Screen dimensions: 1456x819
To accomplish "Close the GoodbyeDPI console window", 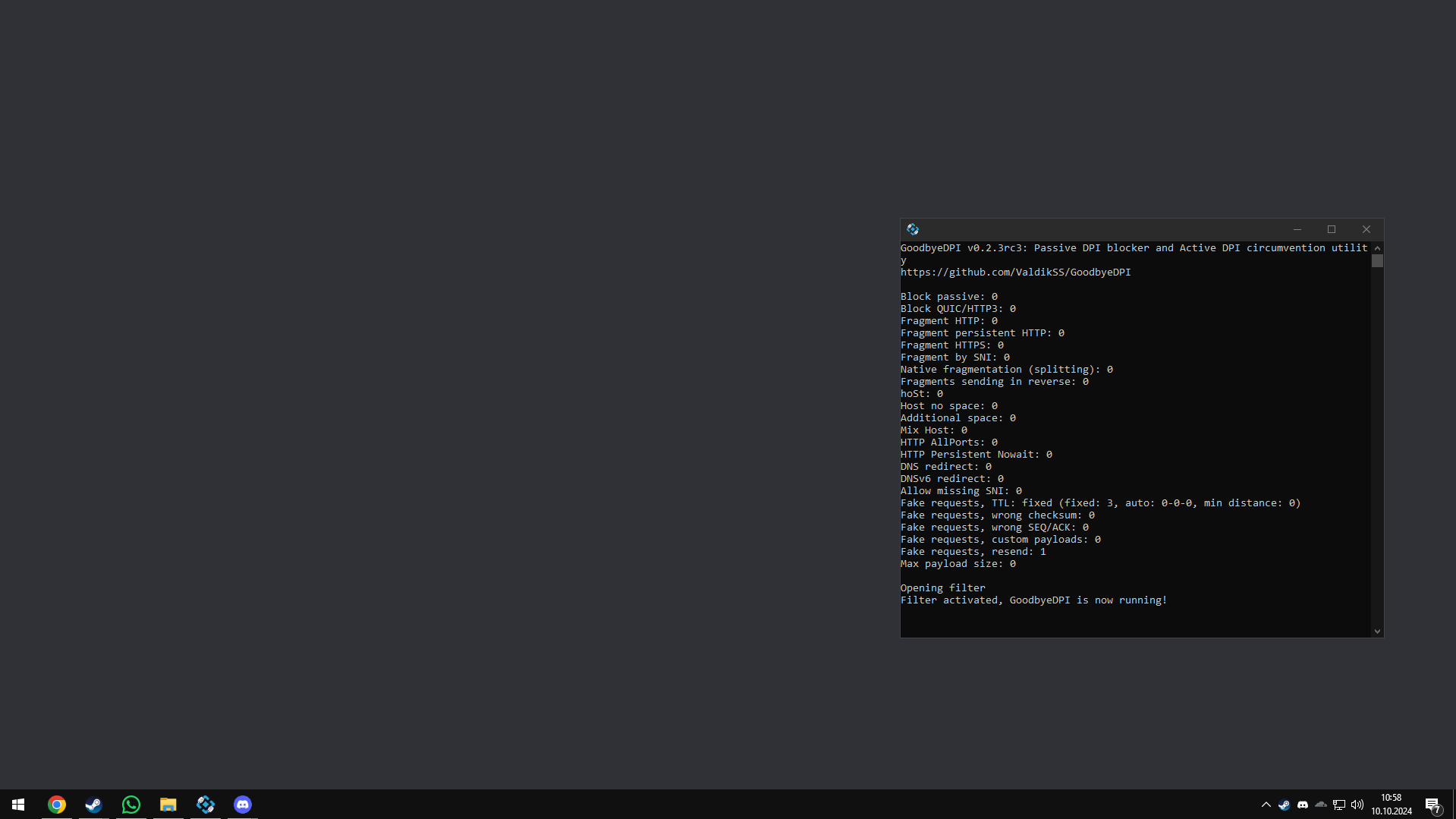I will coord(1366,229).
